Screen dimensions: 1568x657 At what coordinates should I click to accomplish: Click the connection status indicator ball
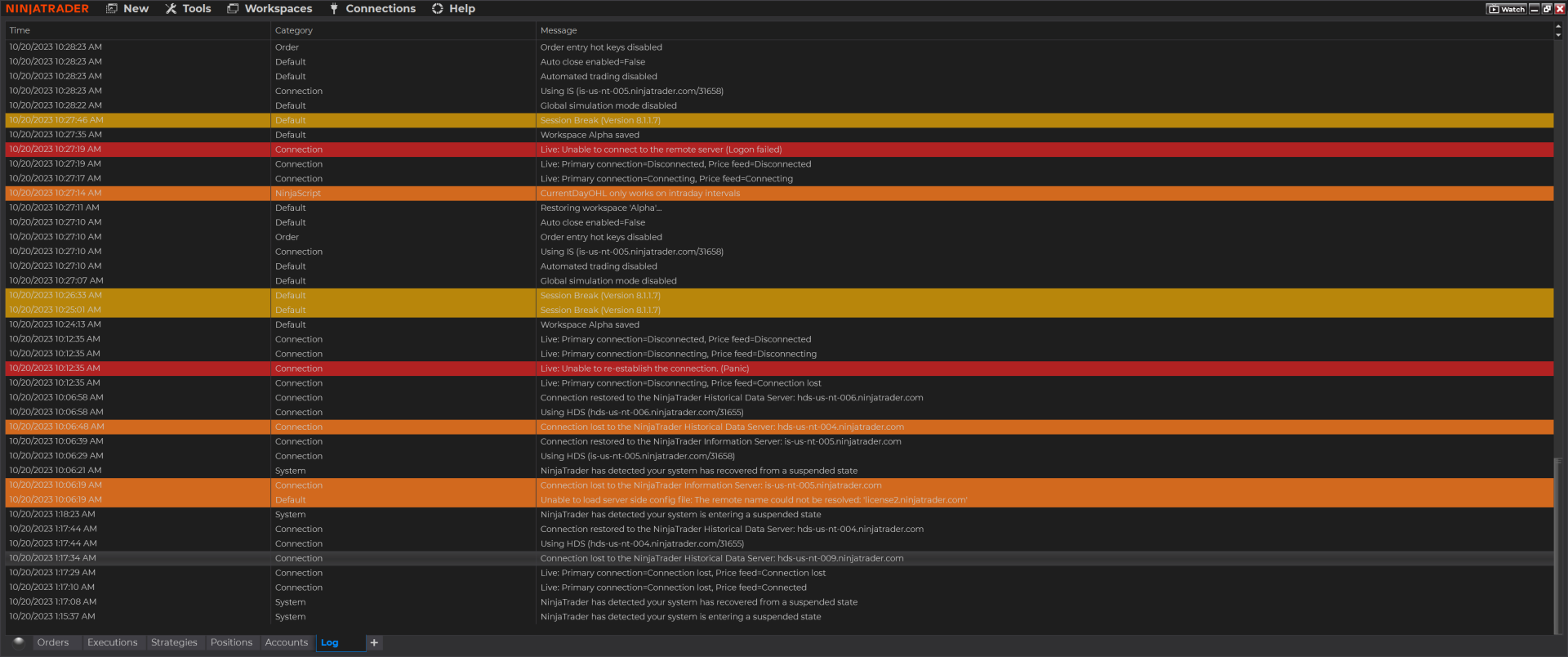(18, 642)
